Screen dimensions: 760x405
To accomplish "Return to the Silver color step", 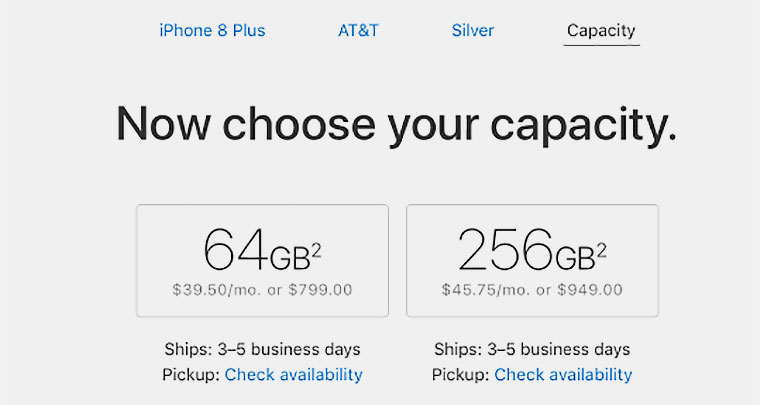I will [x=473, y=30].
